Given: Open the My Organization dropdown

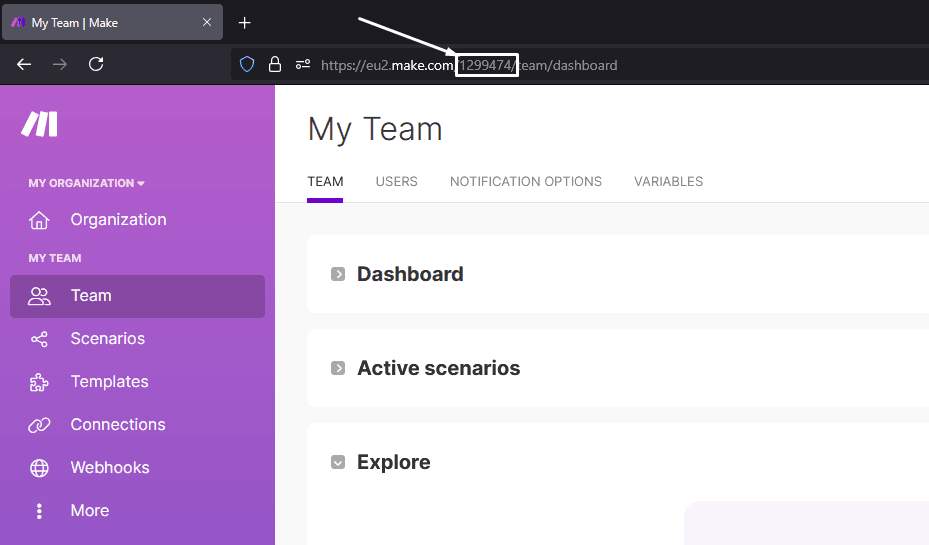Looking at the screenshot, I should click(86, 183).
